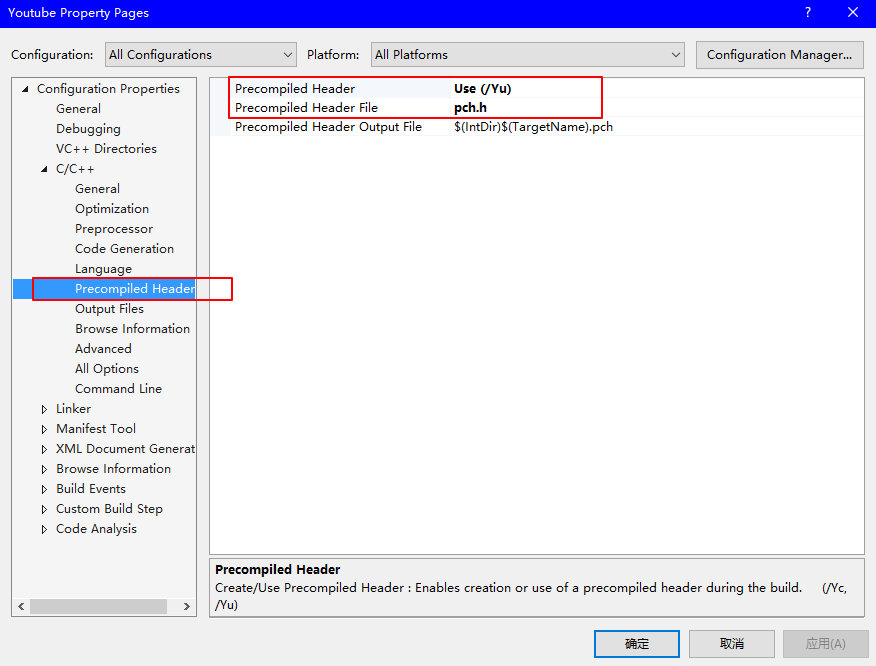Click the Custom Build Step label
This screenshot has width=876, height=666.
(110, 509)
